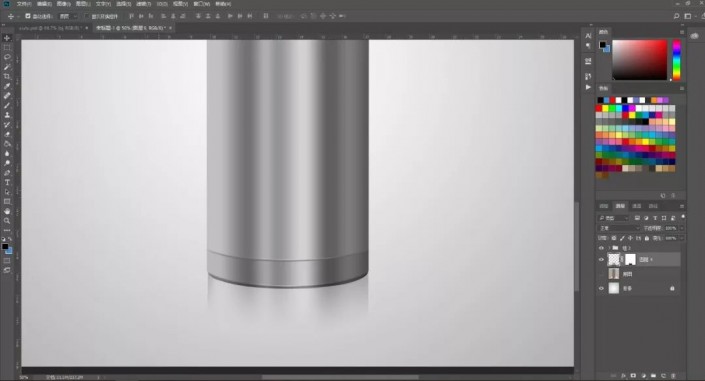Image resolution: width=705 pixels, height=381 pixels.
Task: Select the Path Selection tool
Action: [x=7, y=192]
